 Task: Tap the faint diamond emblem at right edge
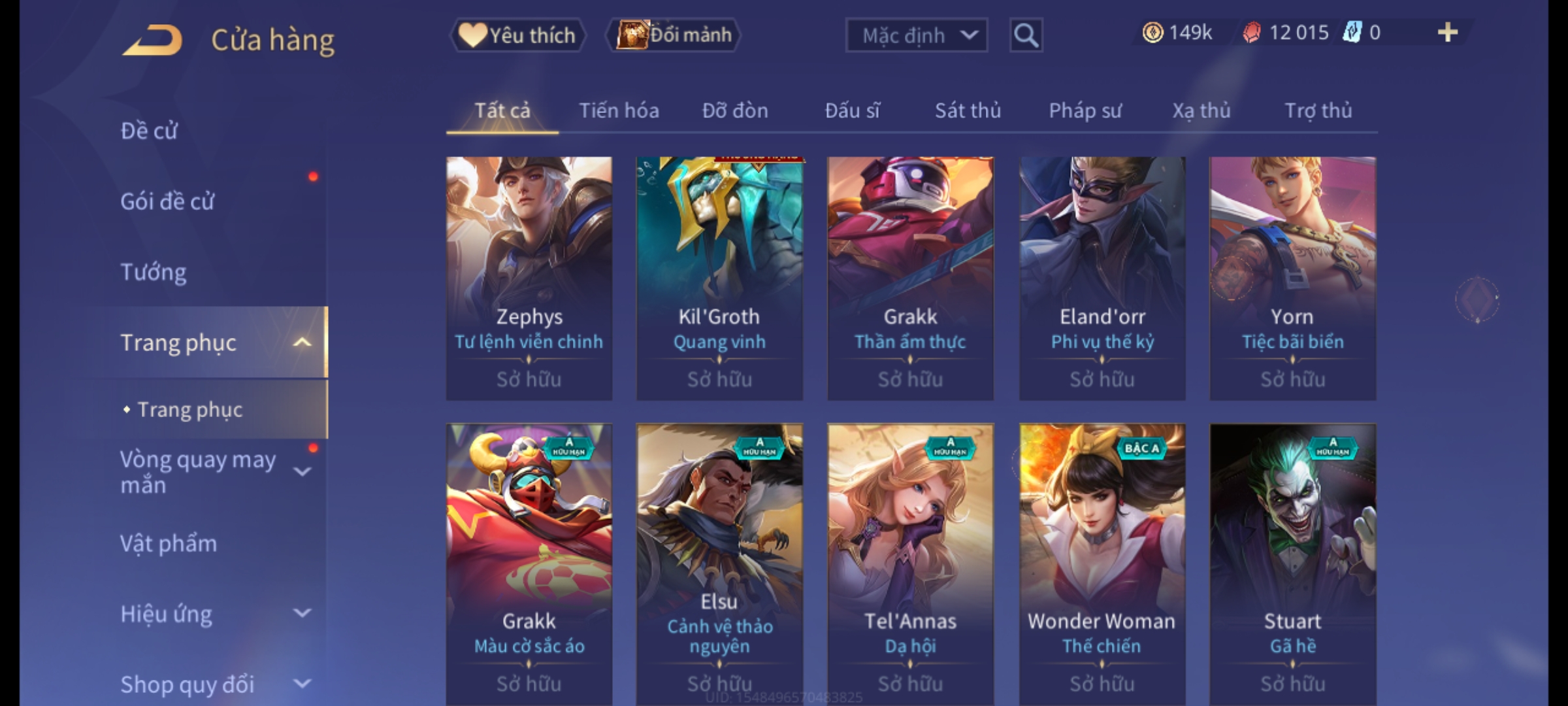pos(1477,299)
